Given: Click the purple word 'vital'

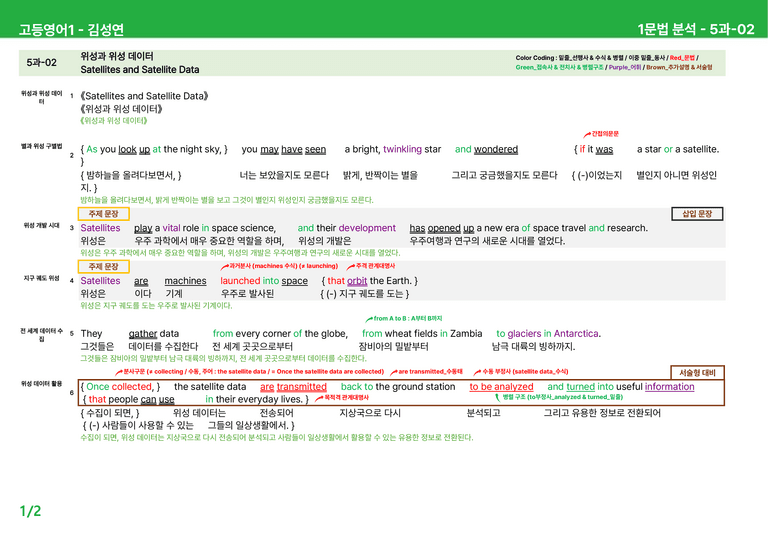Looking at the screenshot, I should [x=171, y=228].
